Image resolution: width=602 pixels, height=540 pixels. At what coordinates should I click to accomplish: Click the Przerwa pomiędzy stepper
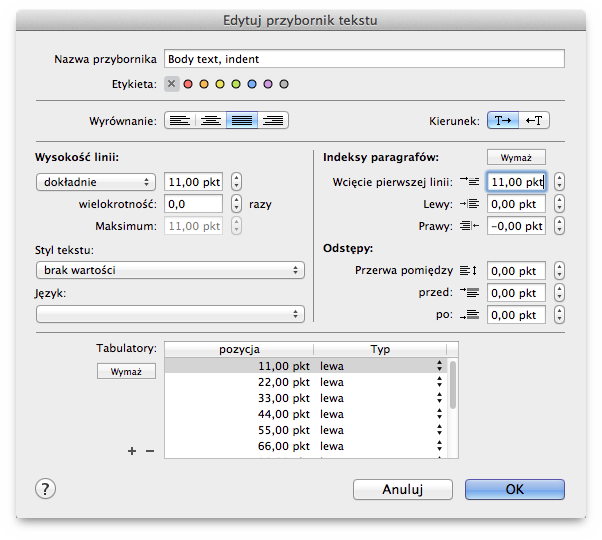pos(559,271)
